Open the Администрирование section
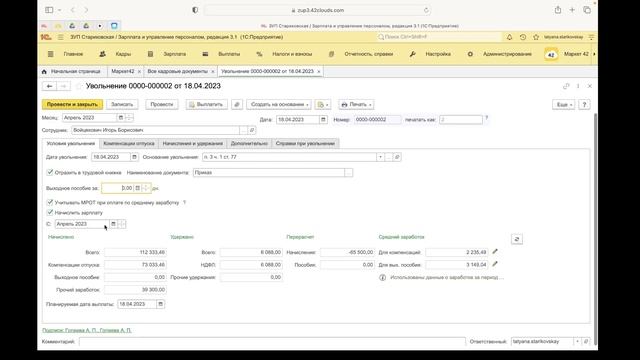 coord(507,54)
